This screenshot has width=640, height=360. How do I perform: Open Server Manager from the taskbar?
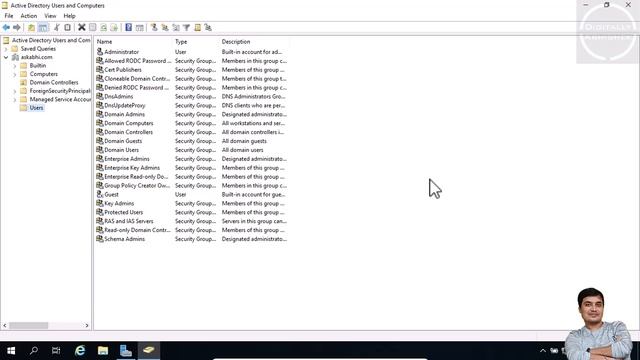(x=126, y=350)
